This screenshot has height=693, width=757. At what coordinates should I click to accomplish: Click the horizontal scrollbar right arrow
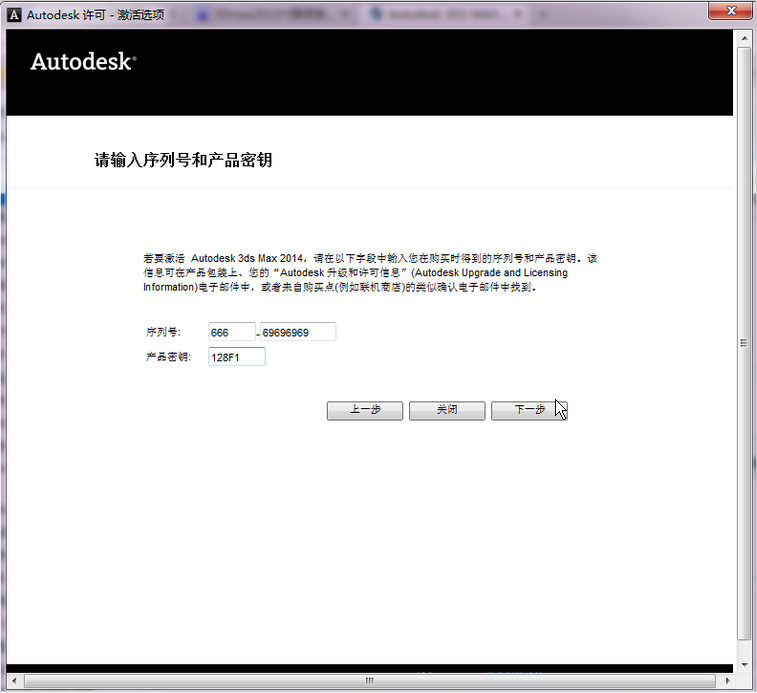728,681
